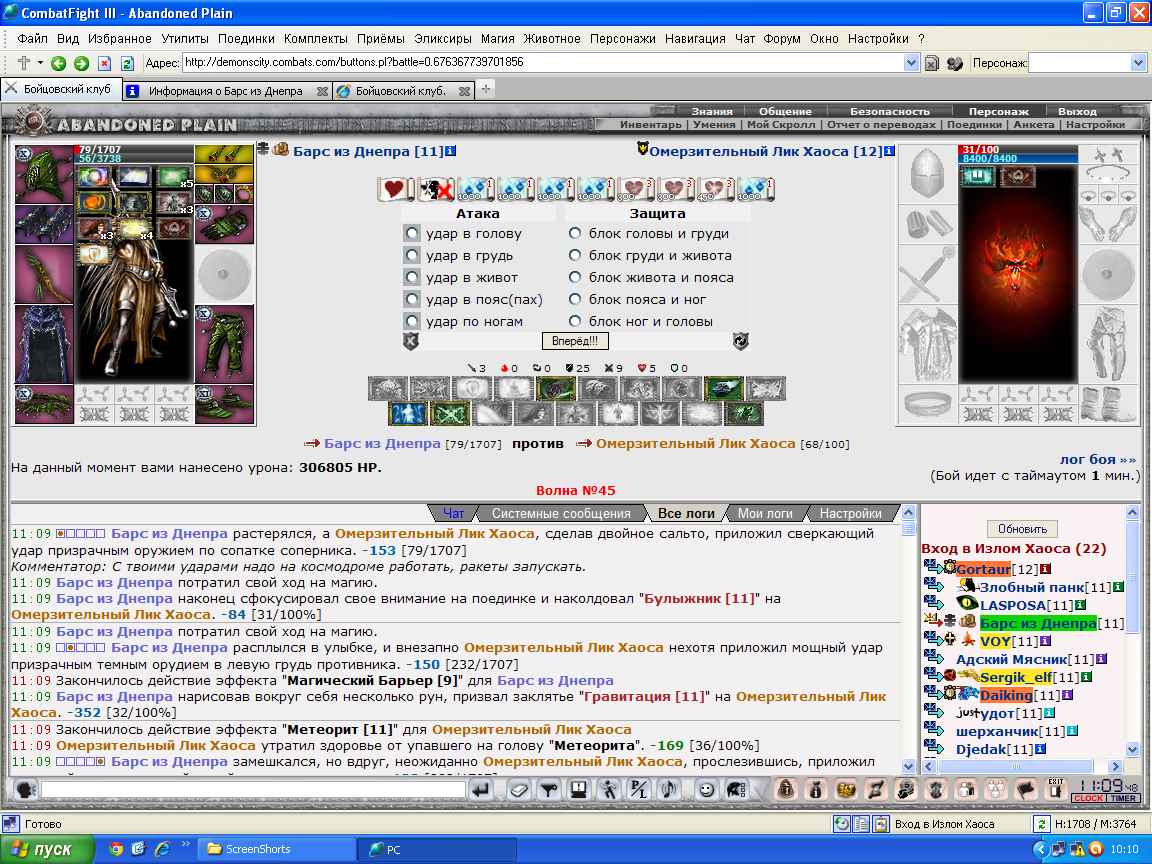Open the Файл menu

click(32, 39)
